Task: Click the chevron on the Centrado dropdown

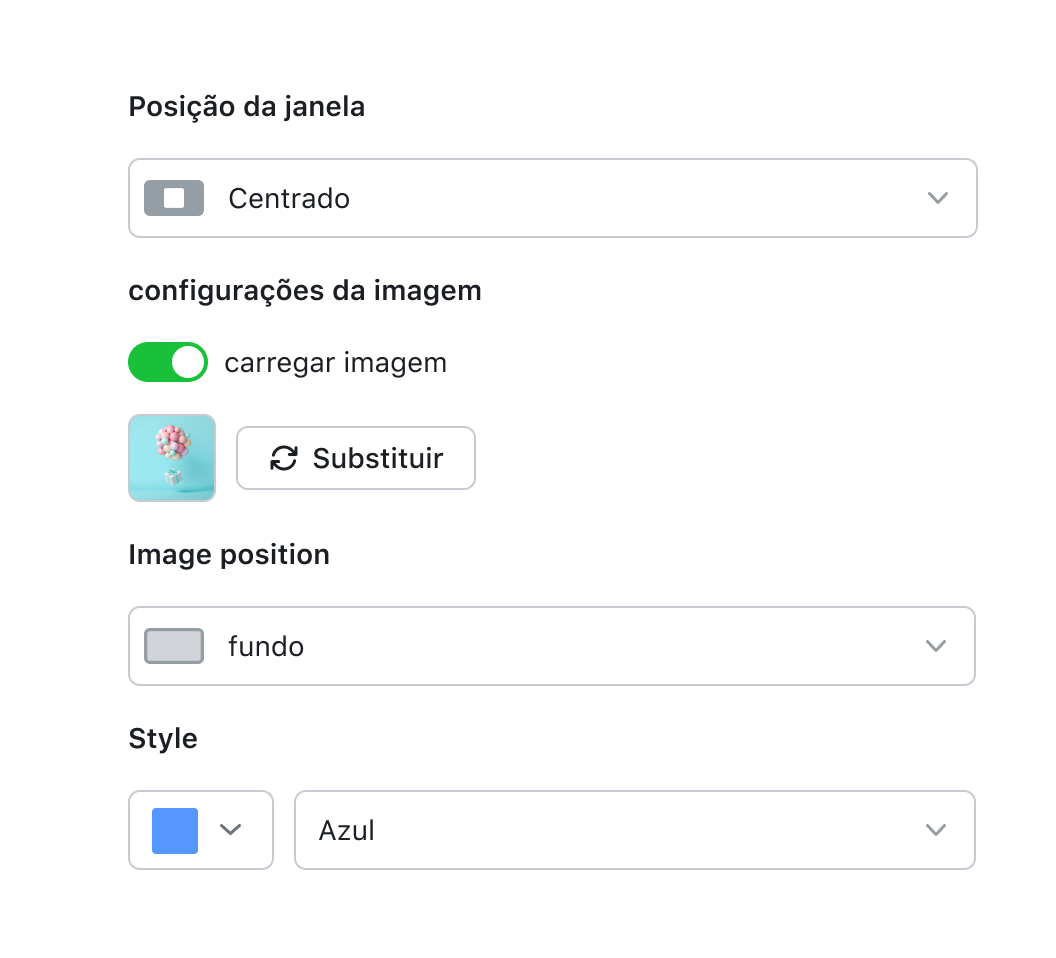Action: [937, 198]
